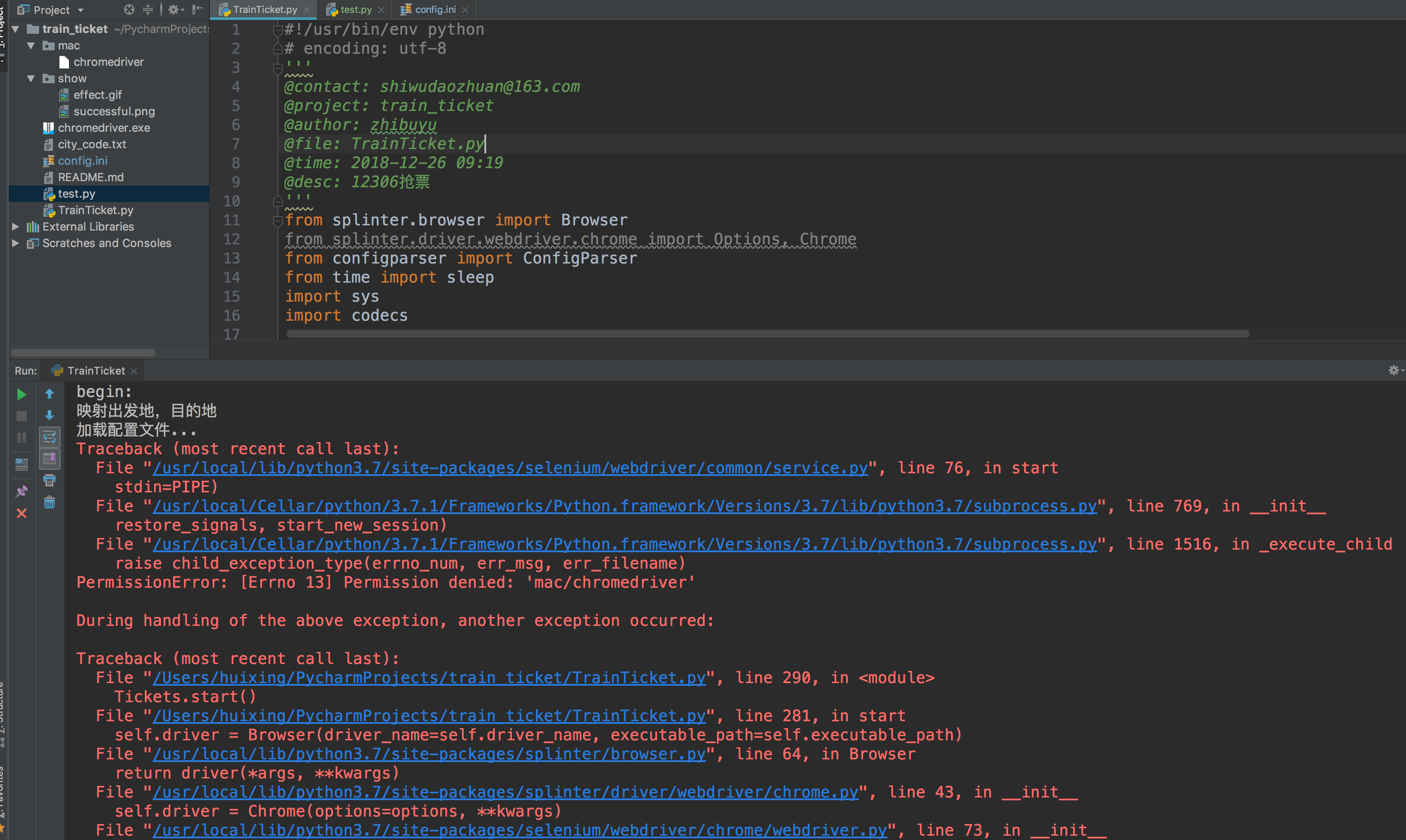The width and height of the screenshot is (1406, 840).
Task: Clear all output with trash icon
Action: pyautogui.click(x=50, y=502)
